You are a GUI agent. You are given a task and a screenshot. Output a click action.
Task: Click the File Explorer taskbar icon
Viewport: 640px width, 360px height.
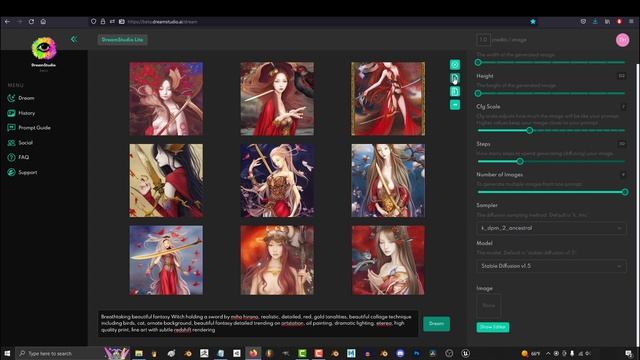coord(139,353)
